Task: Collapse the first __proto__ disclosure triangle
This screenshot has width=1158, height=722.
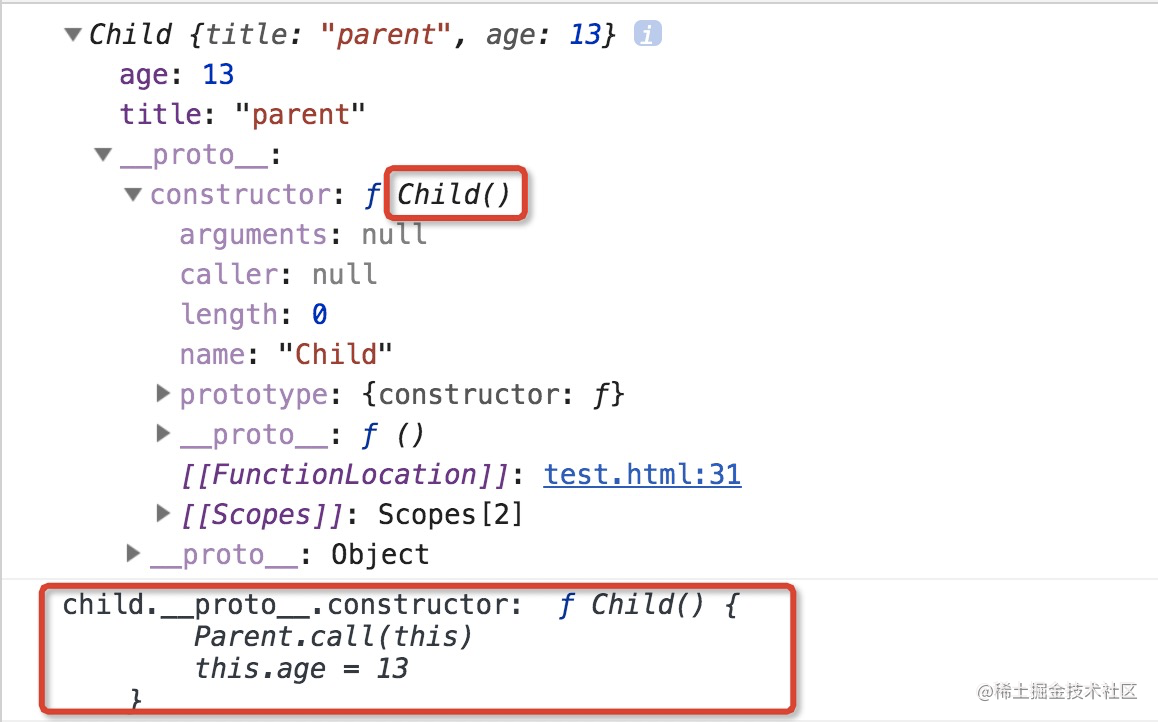Action: [x=103, y=154]
